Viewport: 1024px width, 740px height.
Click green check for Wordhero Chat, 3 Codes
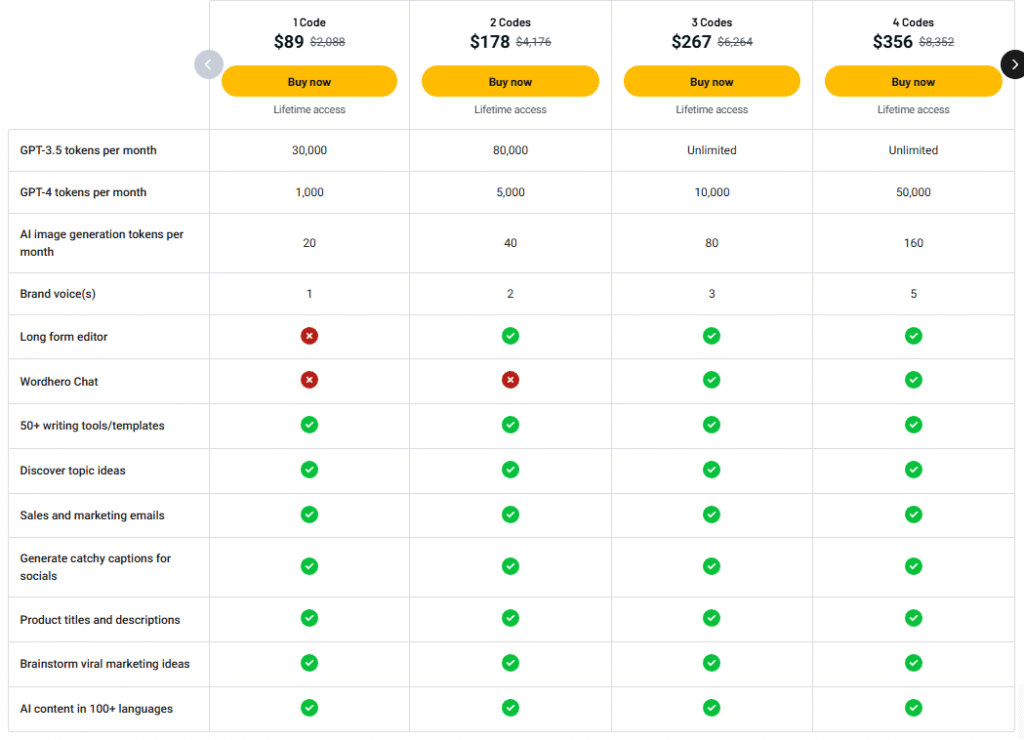pyautogui.click(x=711, y=379)
